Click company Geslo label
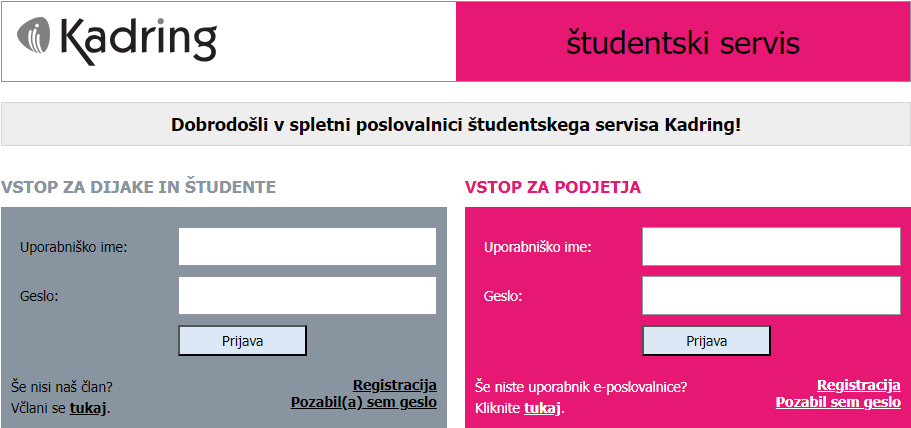This screenshot has width=911, height=428. 503,296
